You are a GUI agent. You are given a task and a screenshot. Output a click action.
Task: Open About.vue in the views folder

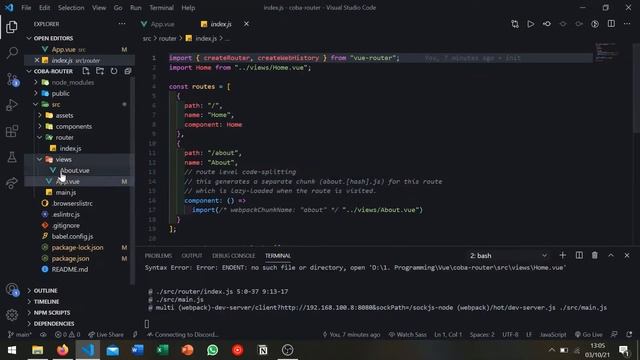coord(75,170)
